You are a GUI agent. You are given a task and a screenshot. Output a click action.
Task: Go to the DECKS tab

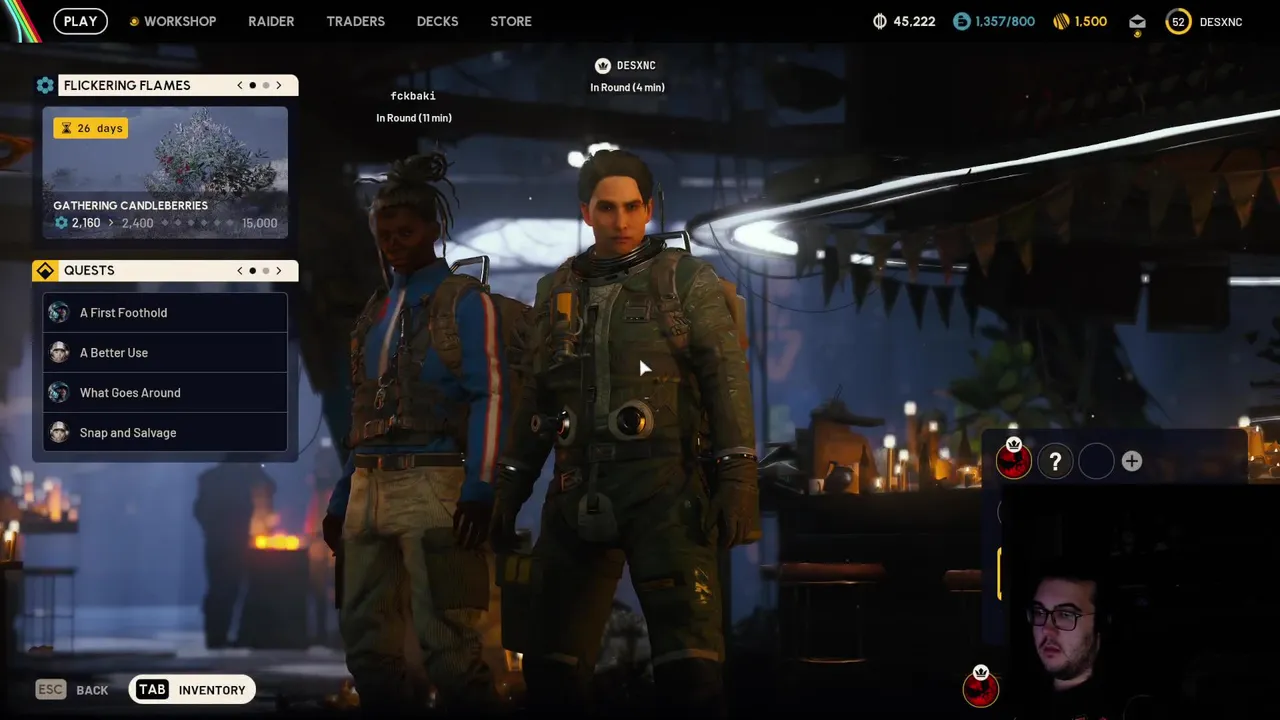click(x=437, y=21)
